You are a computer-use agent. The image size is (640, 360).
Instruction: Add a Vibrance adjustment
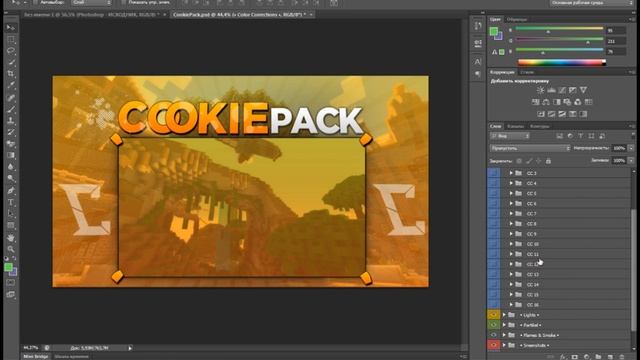(583, 90)
